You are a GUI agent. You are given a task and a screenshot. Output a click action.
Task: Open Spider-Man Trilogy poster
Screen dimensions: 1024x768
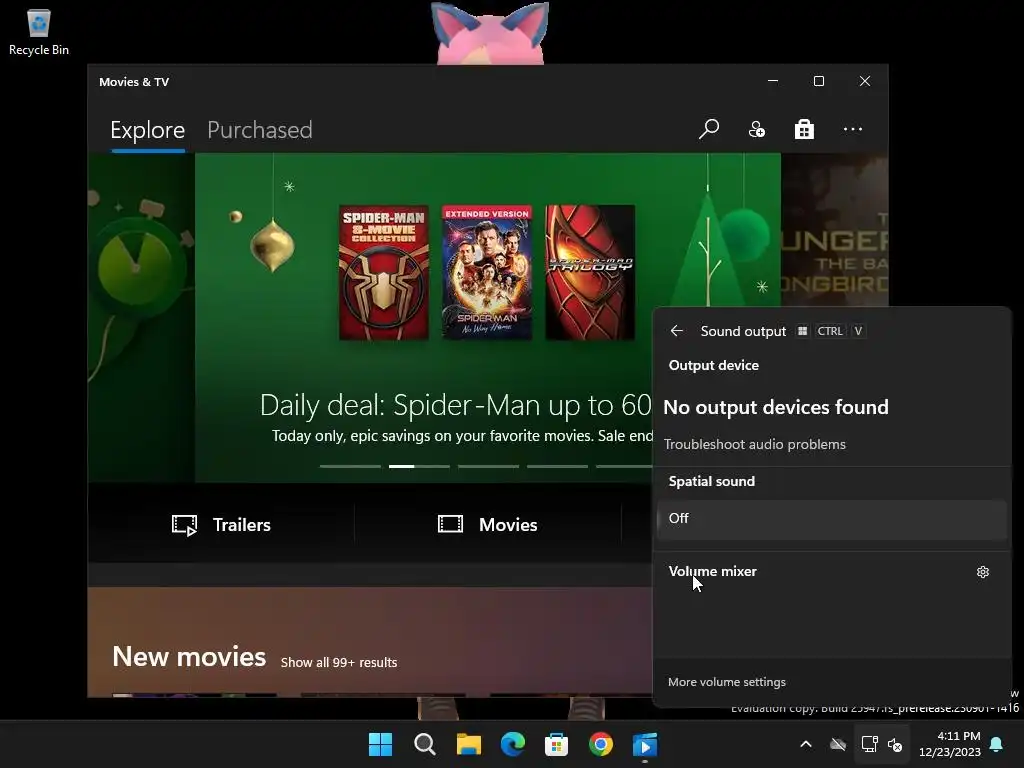pos(590,272)
